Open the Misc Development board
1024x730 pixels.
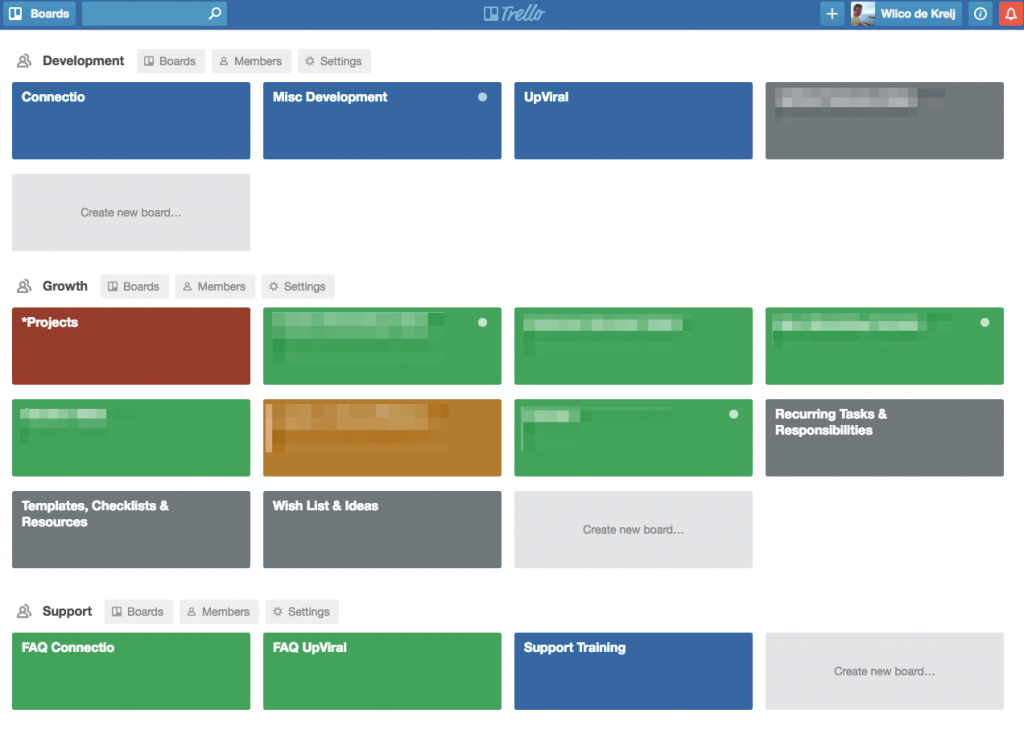[382, 120]
